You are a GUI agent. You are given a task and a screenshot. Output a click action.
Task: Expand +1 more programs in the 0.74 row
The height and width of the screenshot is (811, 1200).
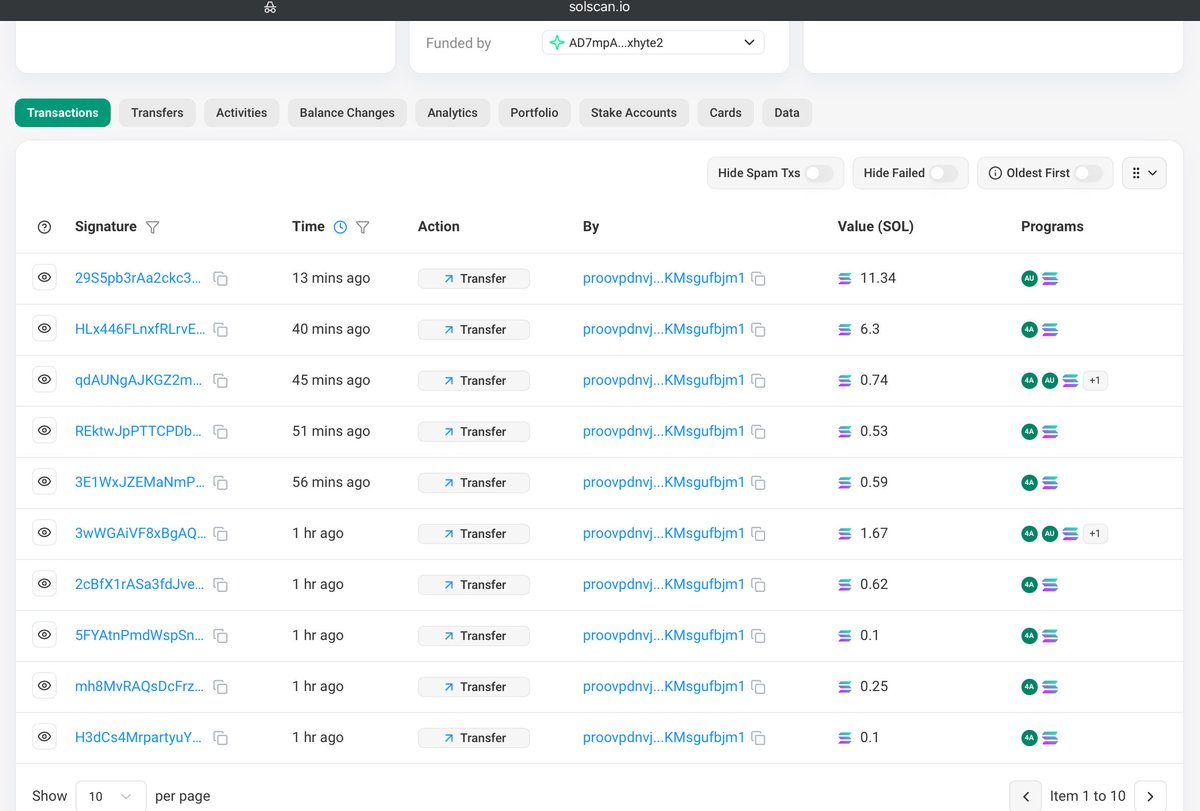point(1095,380)
